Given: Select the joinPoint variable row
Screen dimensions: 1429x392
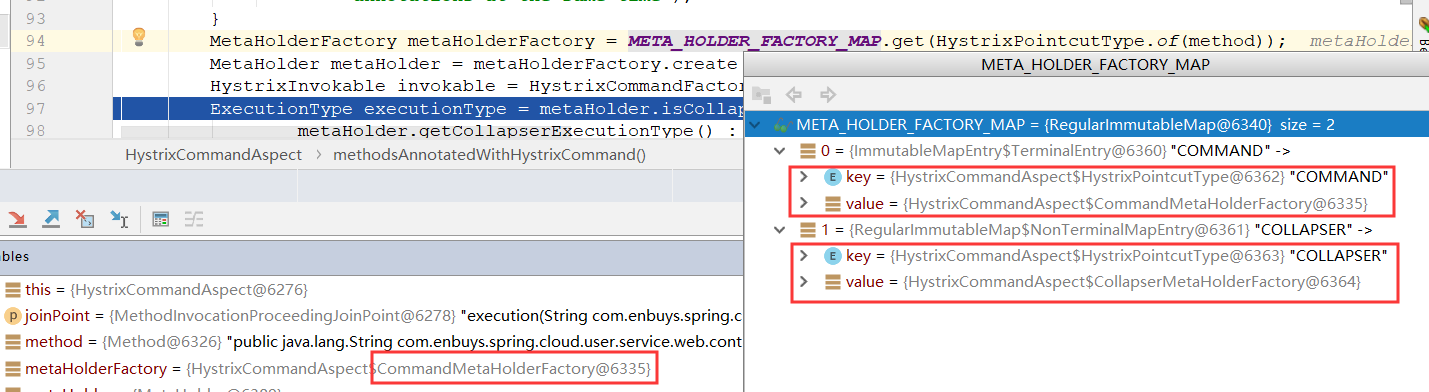Looking at the screenshot, I should [371, 315].
